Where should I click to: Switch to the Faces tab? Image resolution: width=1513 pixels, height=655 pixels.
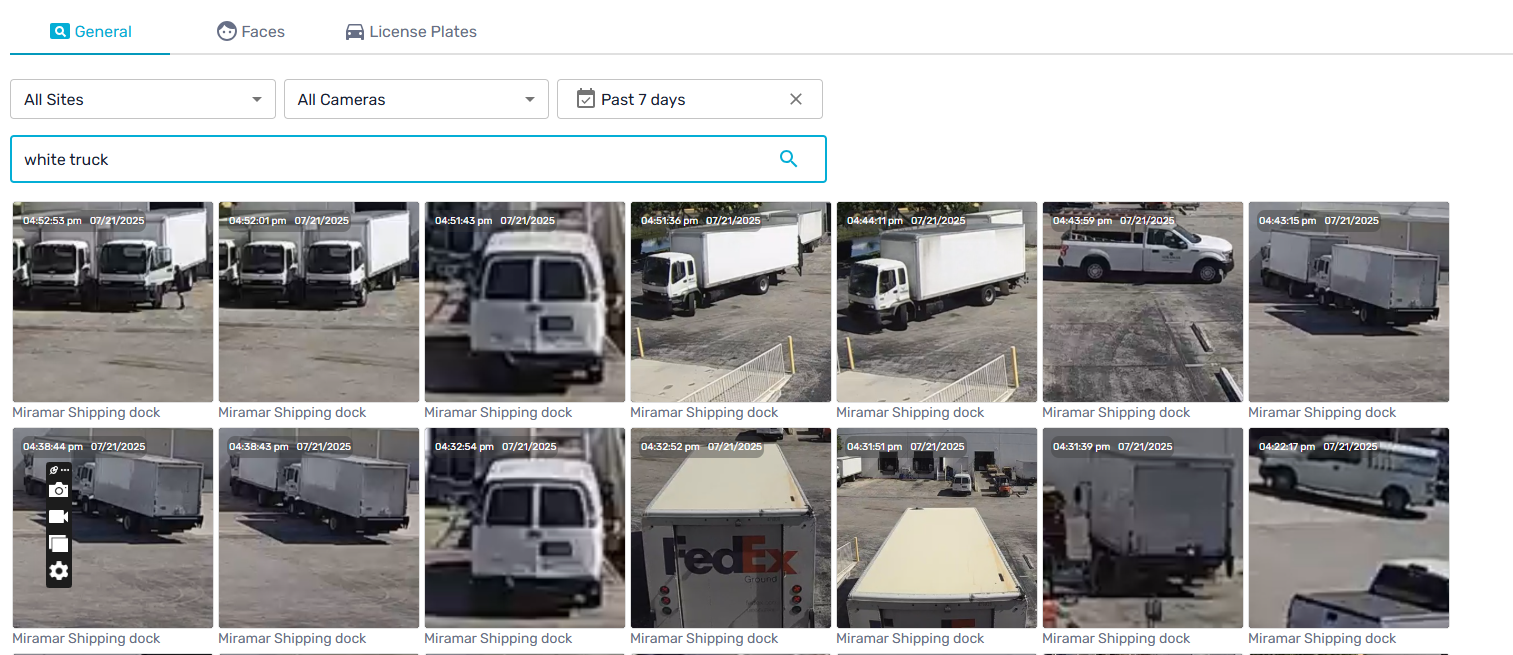(x=251, y=32)
